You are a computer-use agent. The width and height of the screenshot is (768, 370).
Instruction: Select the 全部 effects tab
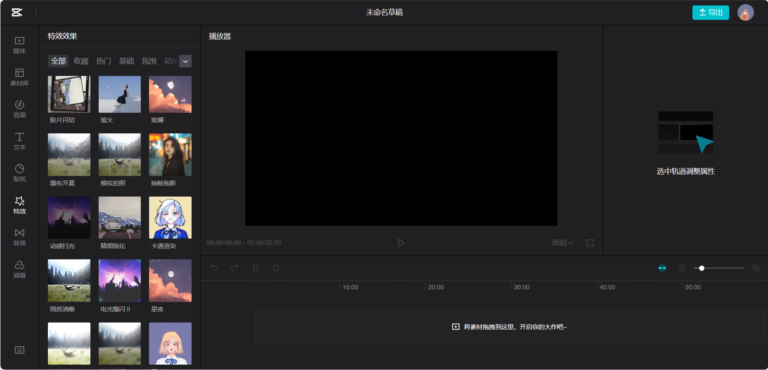click(x=58, y=61)
